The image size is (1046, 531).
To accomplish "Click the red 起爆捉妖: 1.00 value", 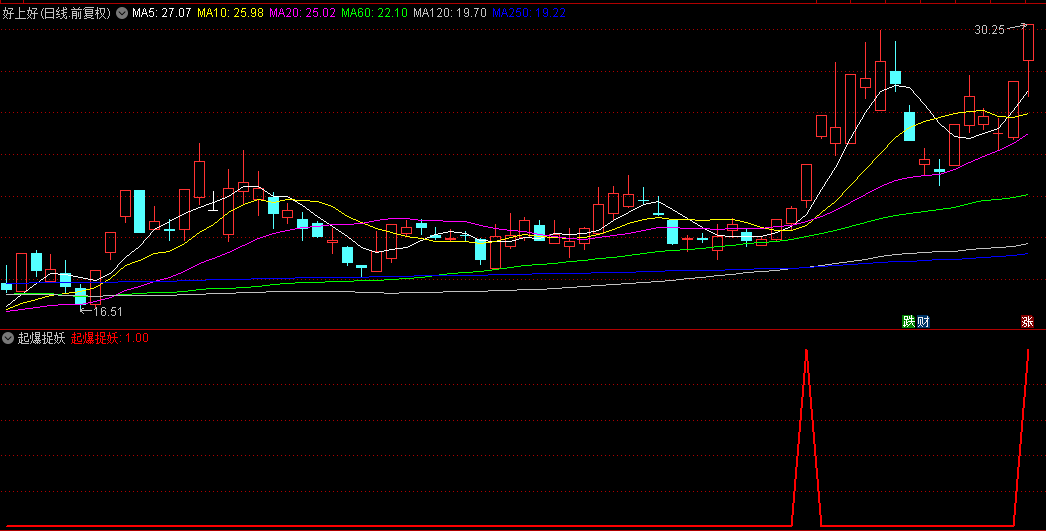I will click(109, 338).
